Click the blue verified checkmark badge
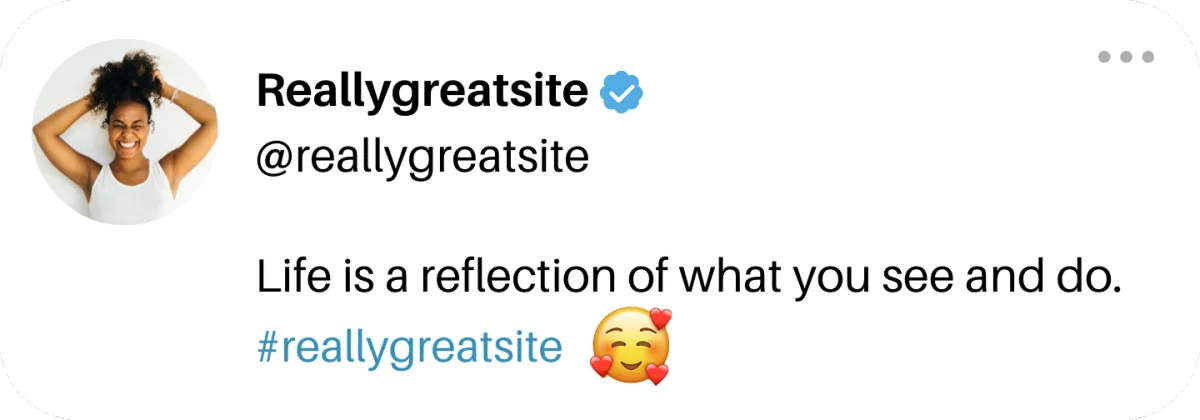The image size is (1200, 420). tap(621, 93)
